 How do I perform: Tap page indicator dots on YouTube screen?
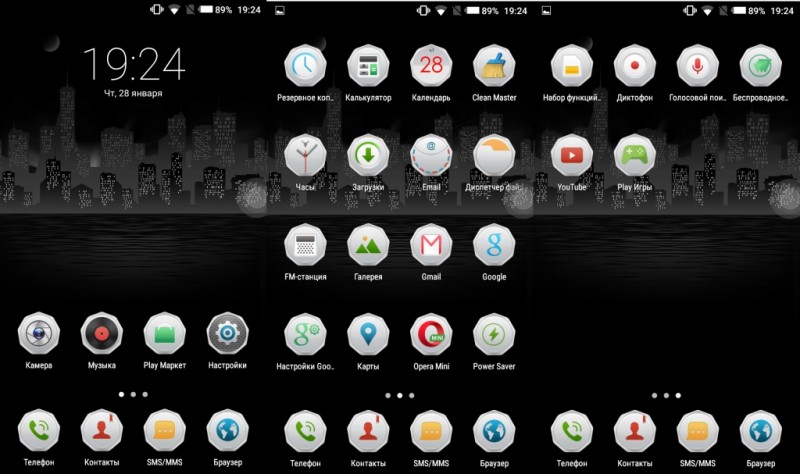click(x=666, y=395)
